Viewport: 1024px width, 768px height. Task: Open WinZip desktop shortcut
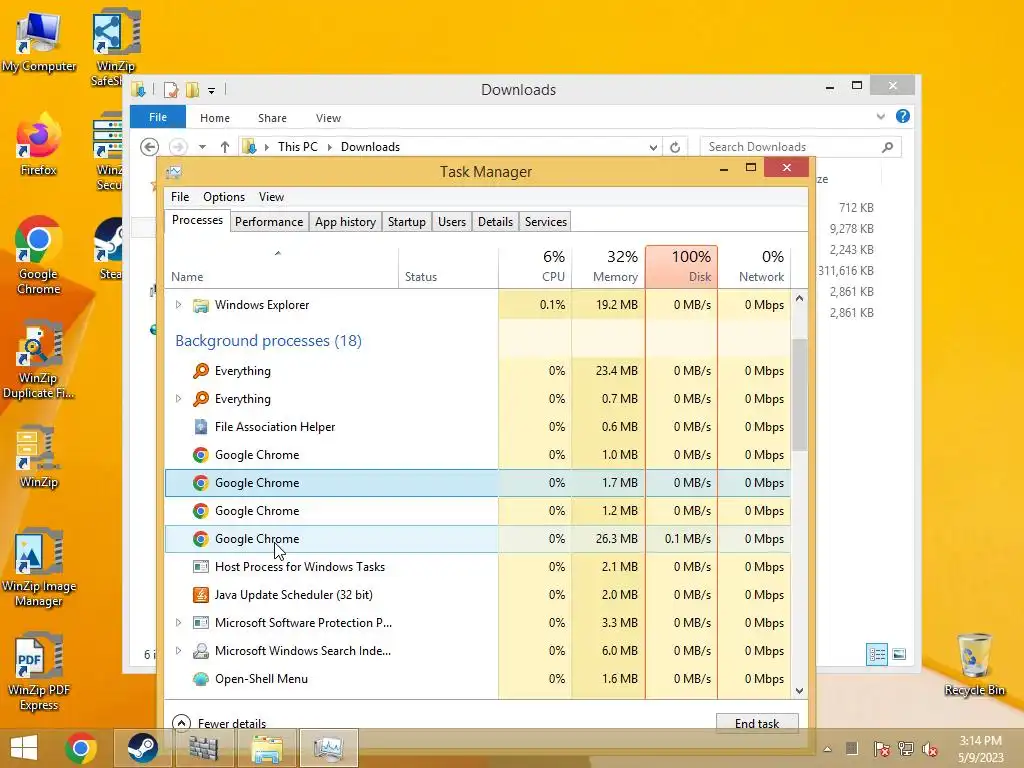coord(39,457)
